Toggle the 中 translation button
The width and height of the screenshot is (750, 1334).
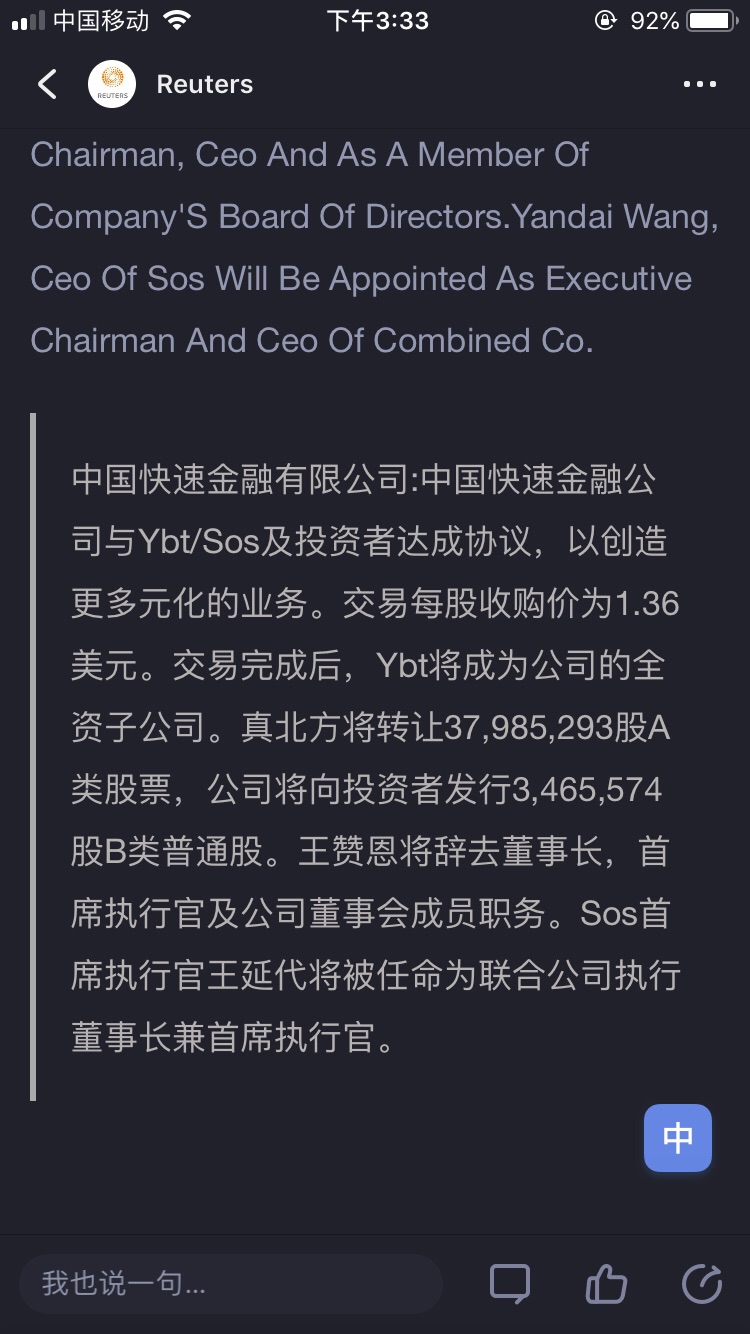pyautogui.click(x=678, y=1138)
